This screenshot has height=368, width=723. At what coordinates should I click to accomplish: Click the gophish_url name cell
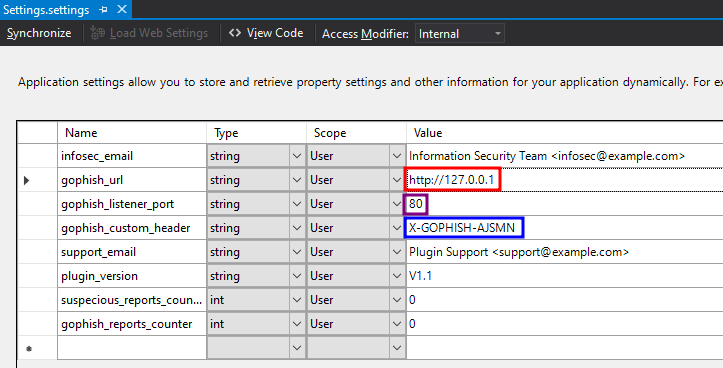tap(132, 180)
